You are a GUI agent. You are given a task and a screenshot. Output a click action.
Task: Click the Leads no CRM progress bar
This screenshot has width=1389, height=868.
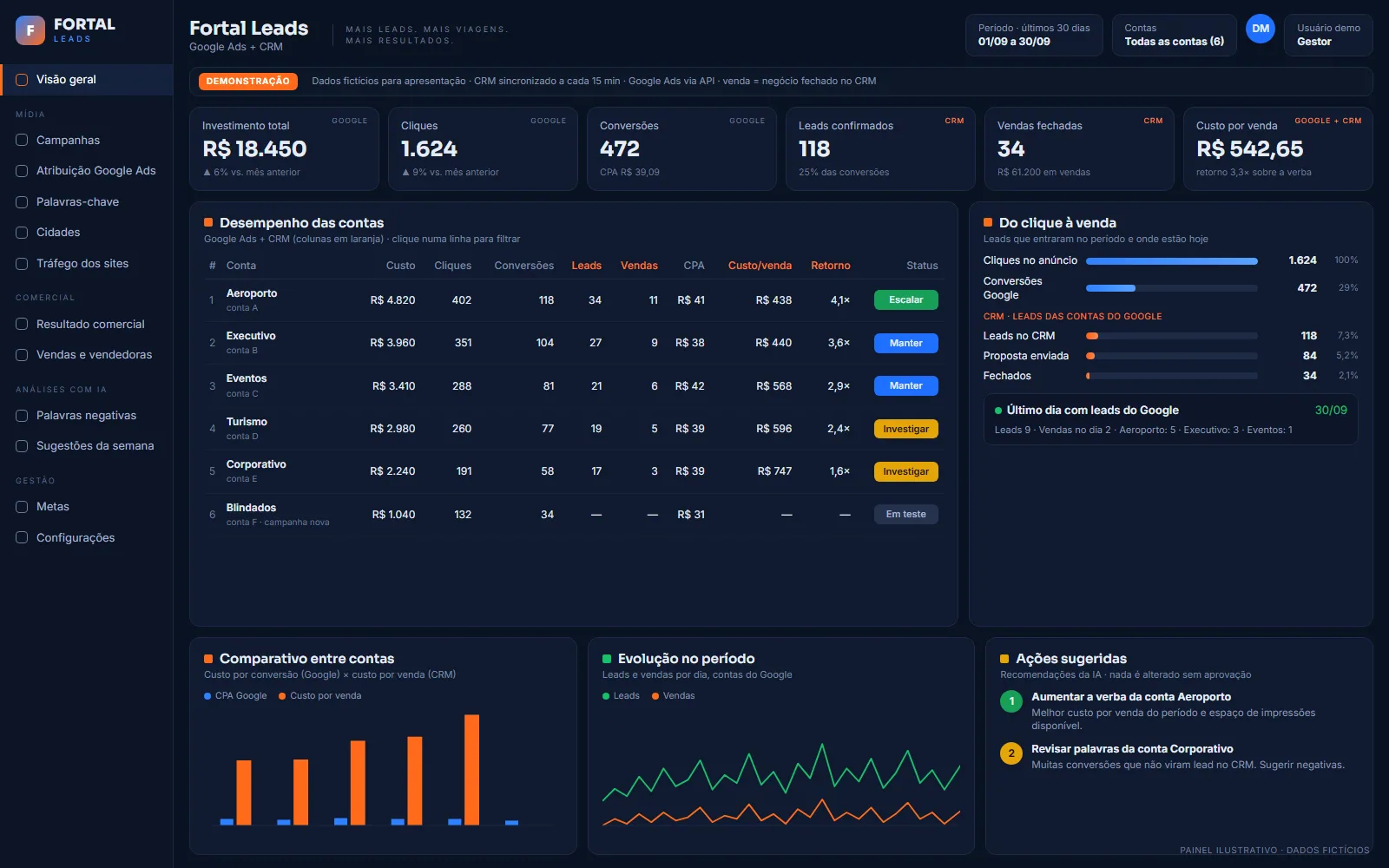point(1171,336)
